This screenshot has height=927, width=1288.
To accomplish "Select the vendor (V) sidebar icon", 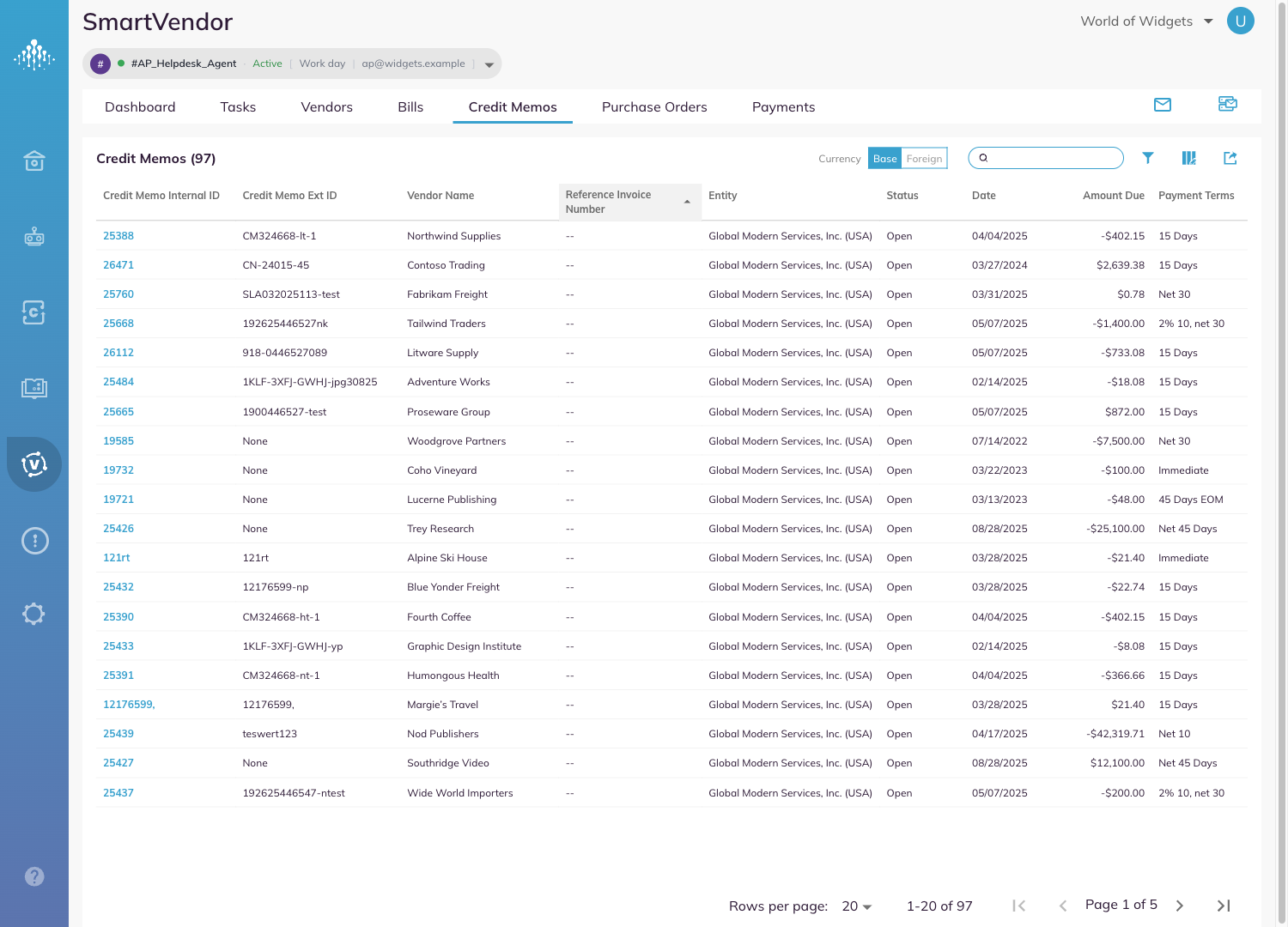I will 34,464.
